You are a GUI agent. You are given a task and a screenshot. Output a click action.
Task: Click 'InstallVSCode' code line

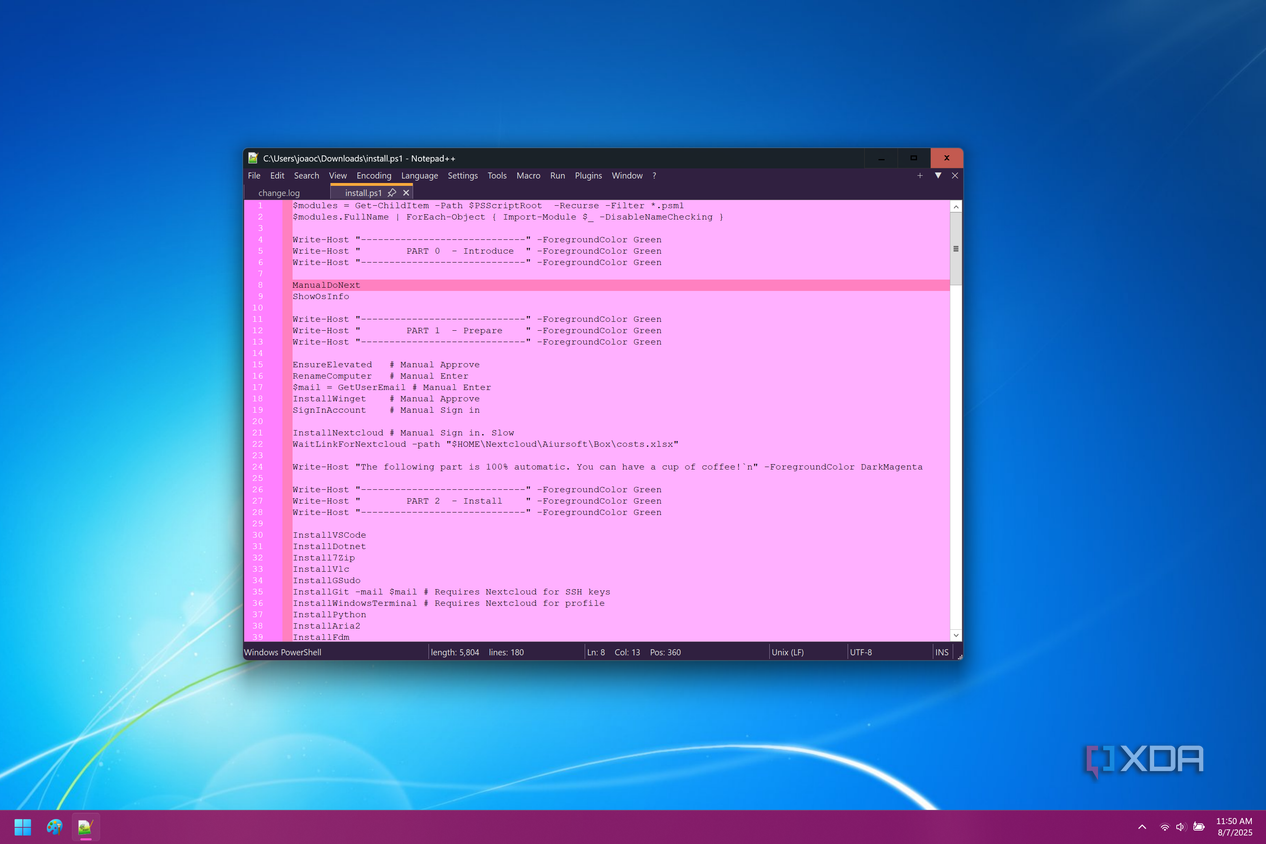coord(329,535)
